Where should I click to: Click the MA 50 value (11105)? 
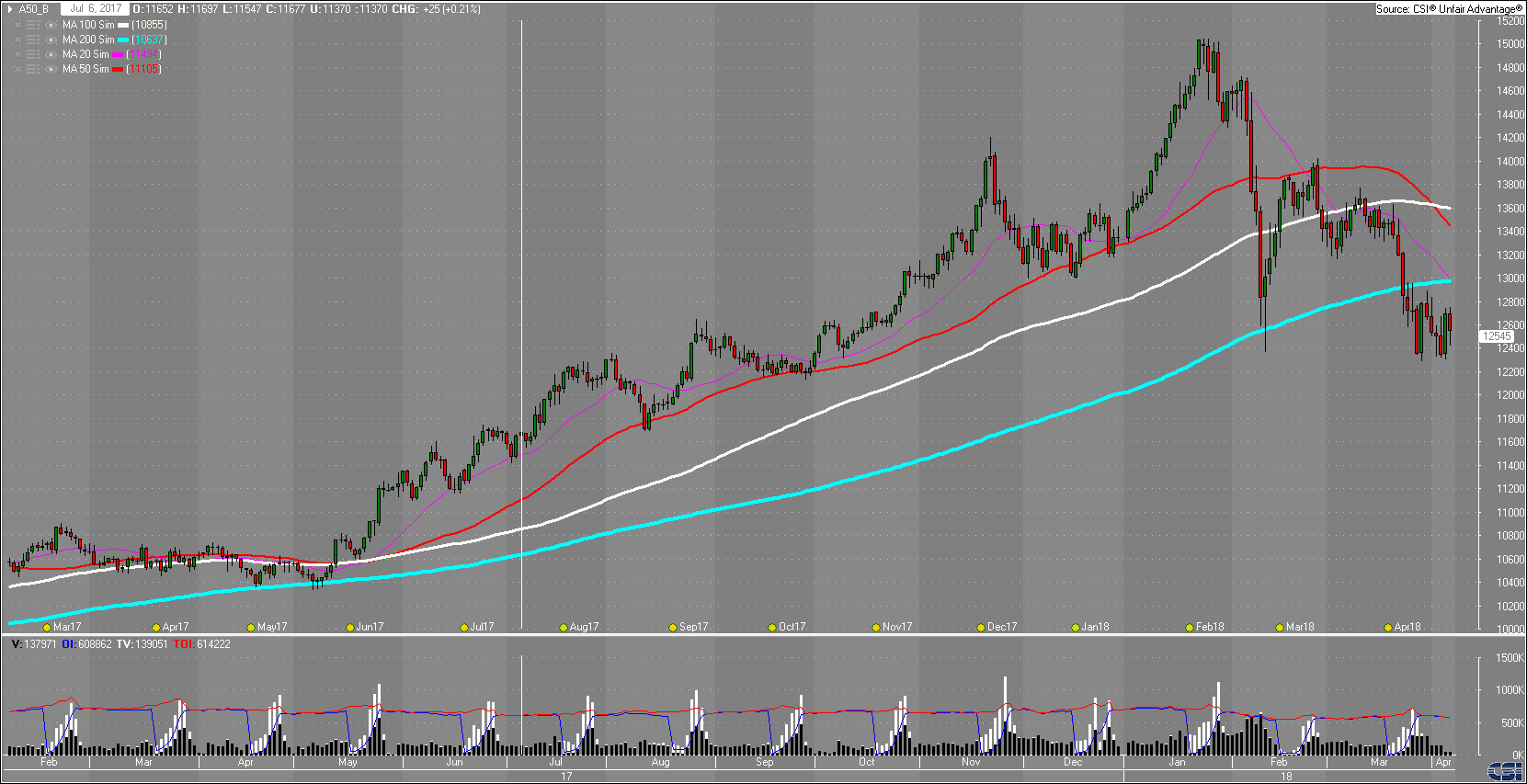click(143, 69)
